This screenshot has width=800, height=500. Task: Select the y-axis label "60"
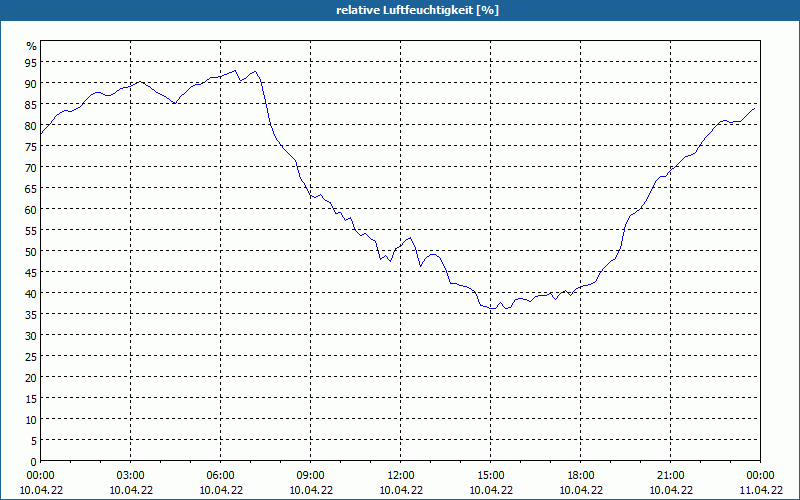tap(32, 209)
